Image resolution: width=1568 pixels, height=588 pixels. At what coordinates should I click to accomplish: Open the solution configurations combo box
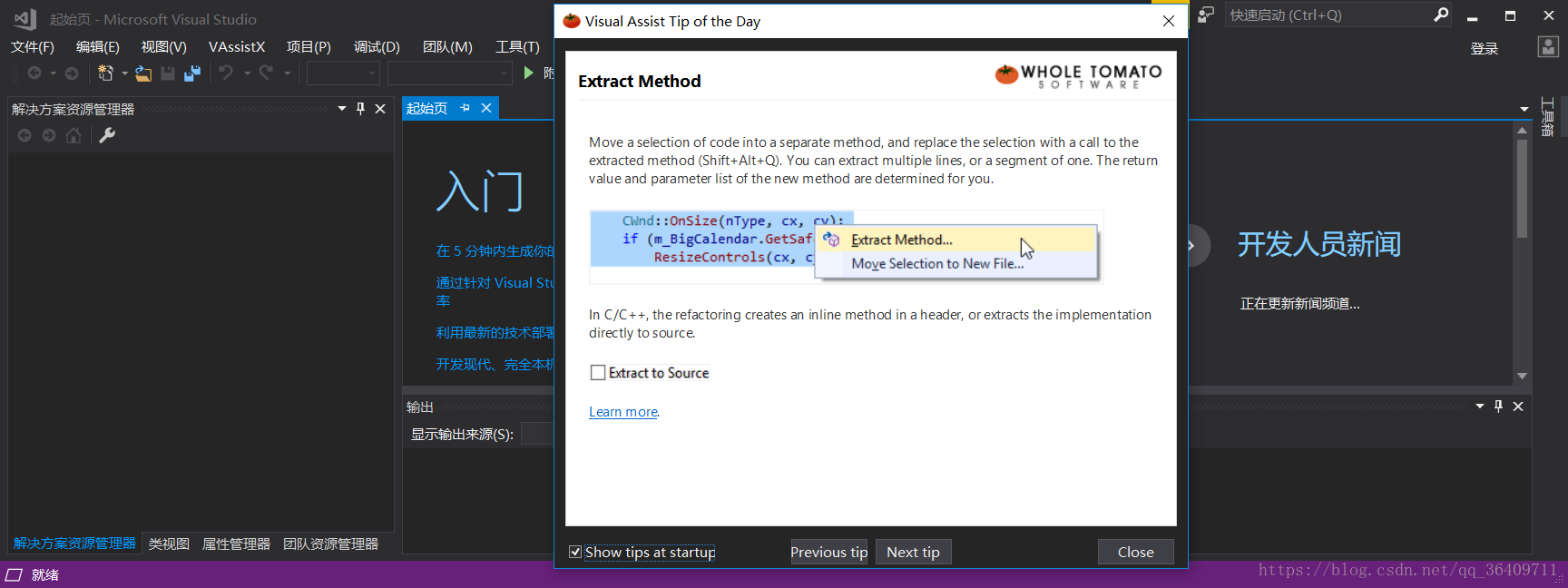click(x=343, y=73)
